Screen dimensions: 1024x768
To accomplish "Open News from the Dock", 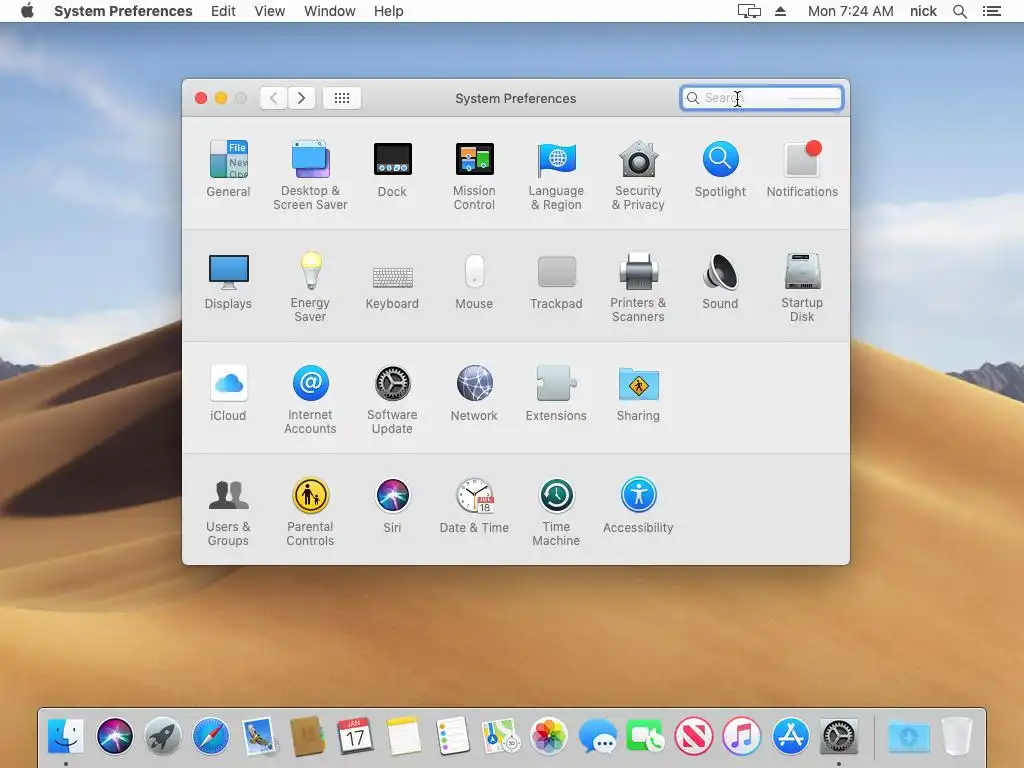I will coord(694,736).
